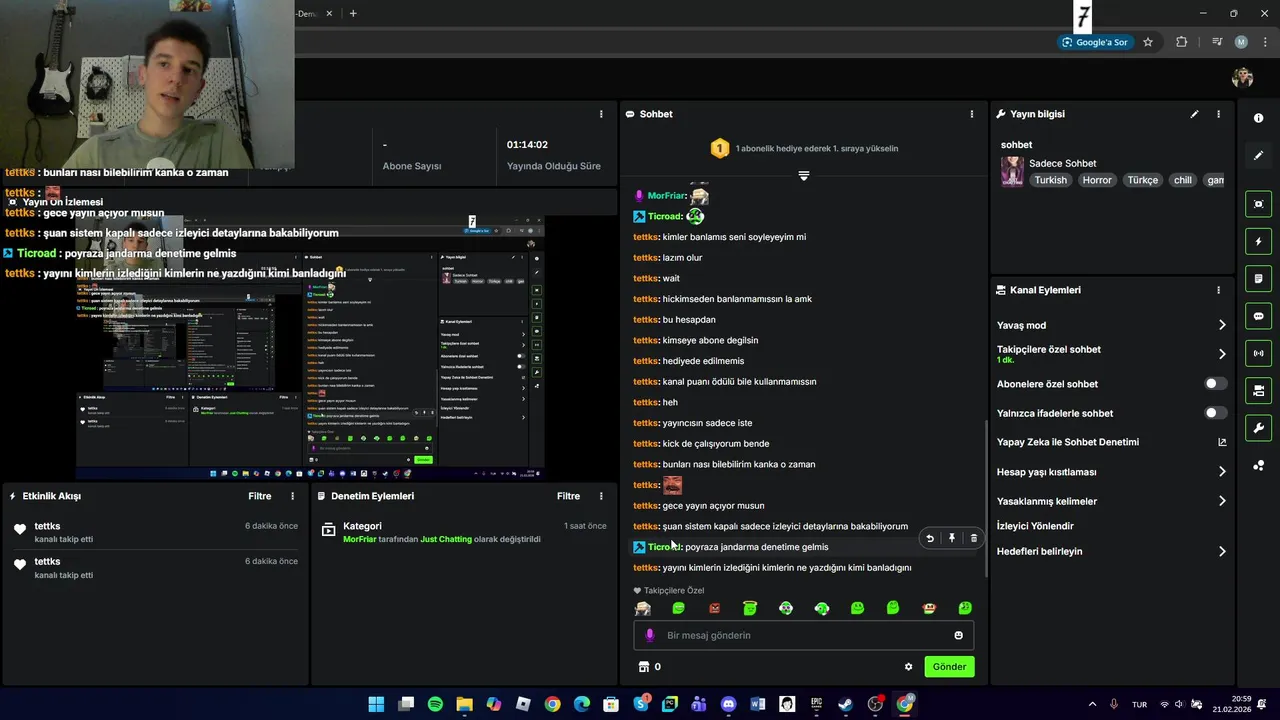
Task: Open Spotify from taskbar
Action: (x=435, y=704)
